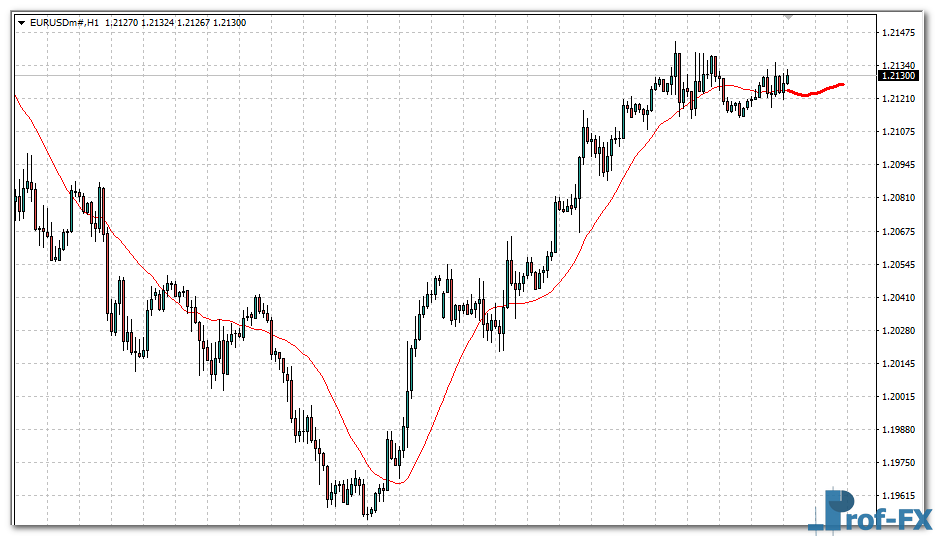Click the gray chart shift triangle marker

click(788, 17)
